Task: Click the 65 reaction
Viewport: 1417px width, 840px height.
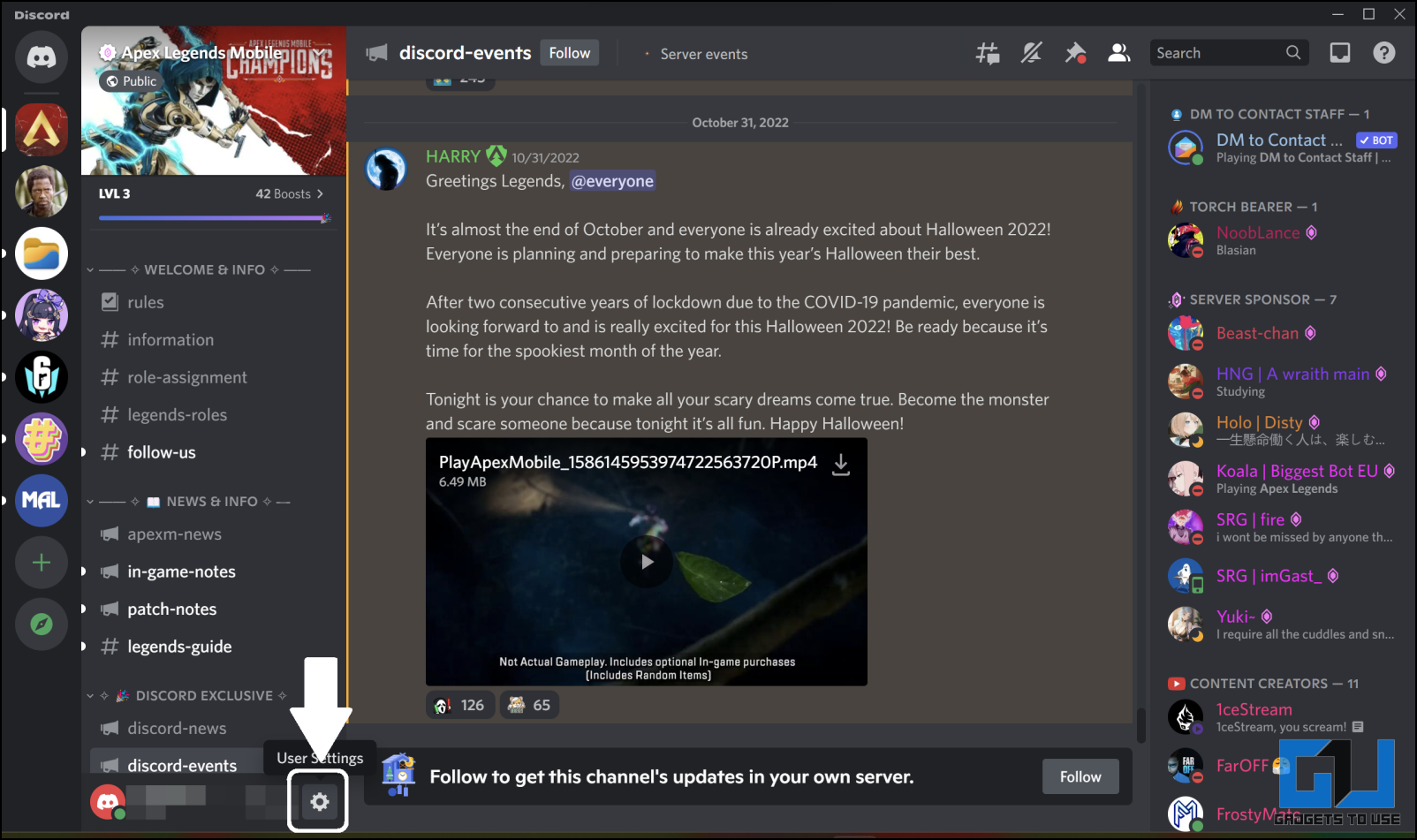Action: (x=530, y=705)
